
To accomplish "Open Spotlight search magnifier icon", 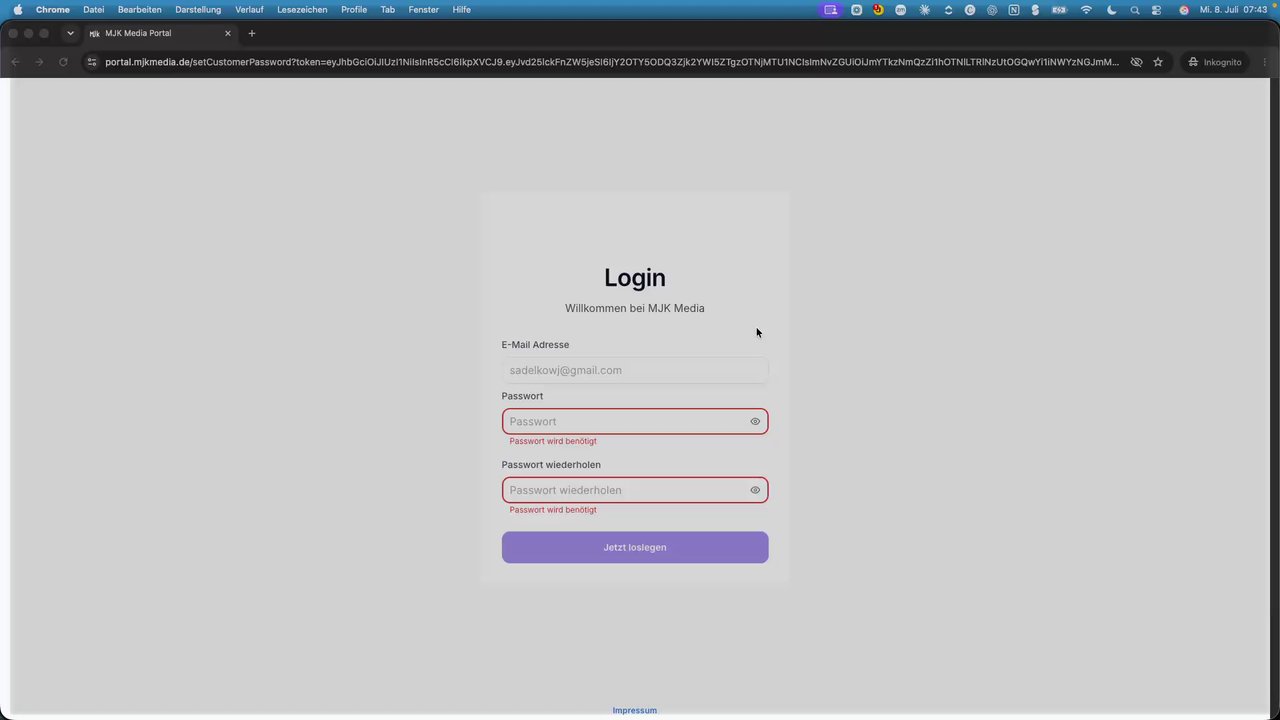I will pyautogui.click(x=1135, y=10).
